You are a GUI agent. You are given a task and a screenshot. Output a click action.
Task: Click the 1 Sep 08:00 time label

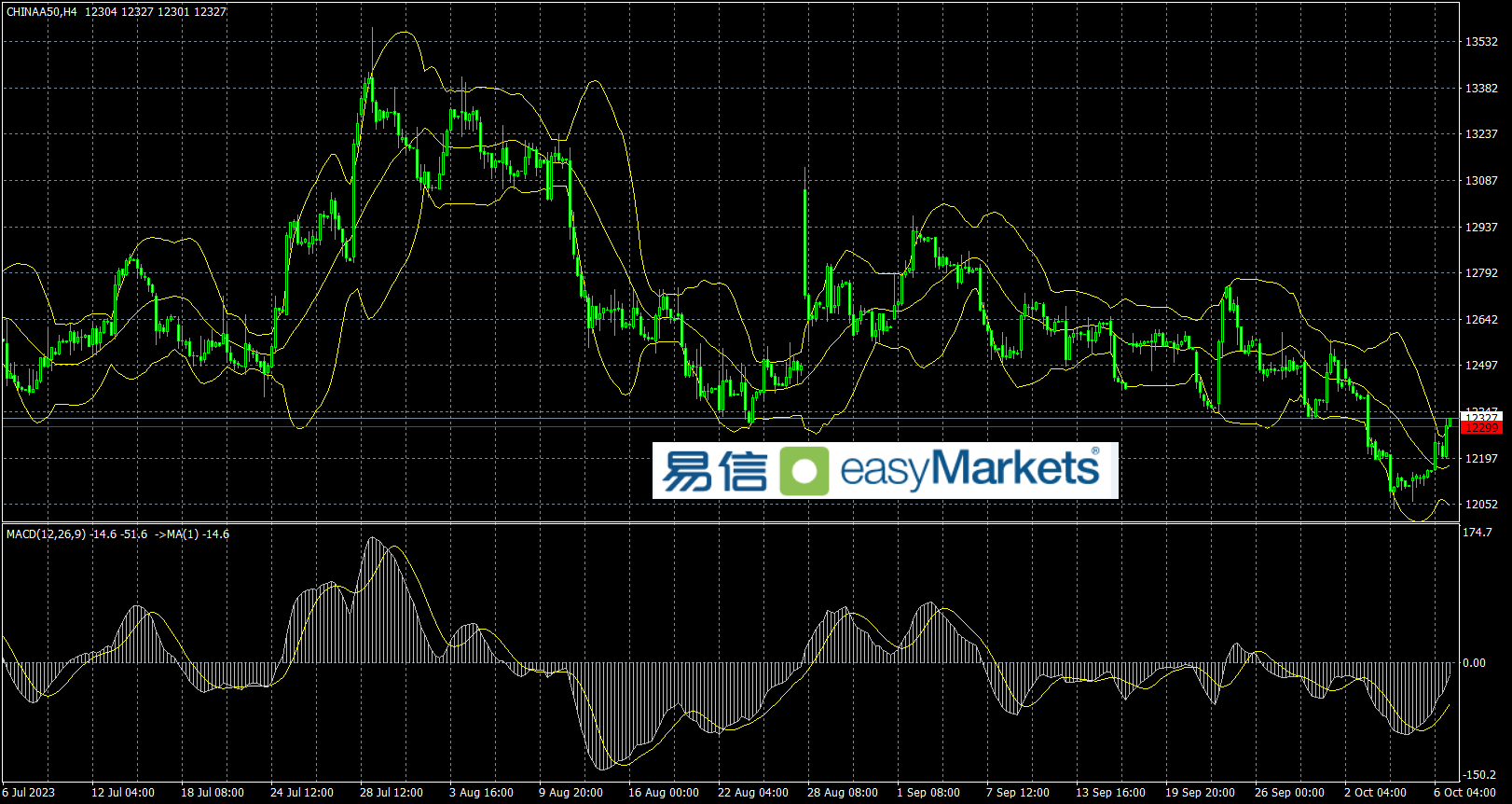pyautogui.click(x=928, y=793)
